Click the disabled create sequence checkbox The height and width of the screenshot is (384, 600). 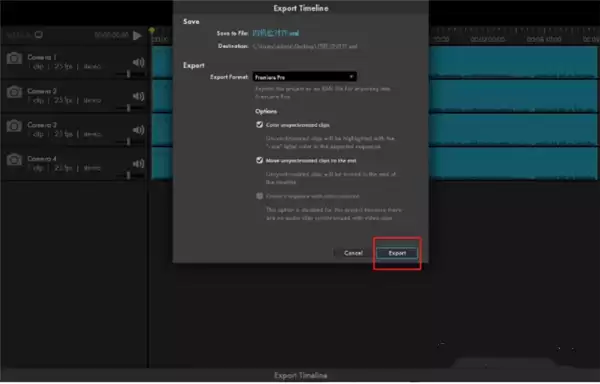point(259,196)
